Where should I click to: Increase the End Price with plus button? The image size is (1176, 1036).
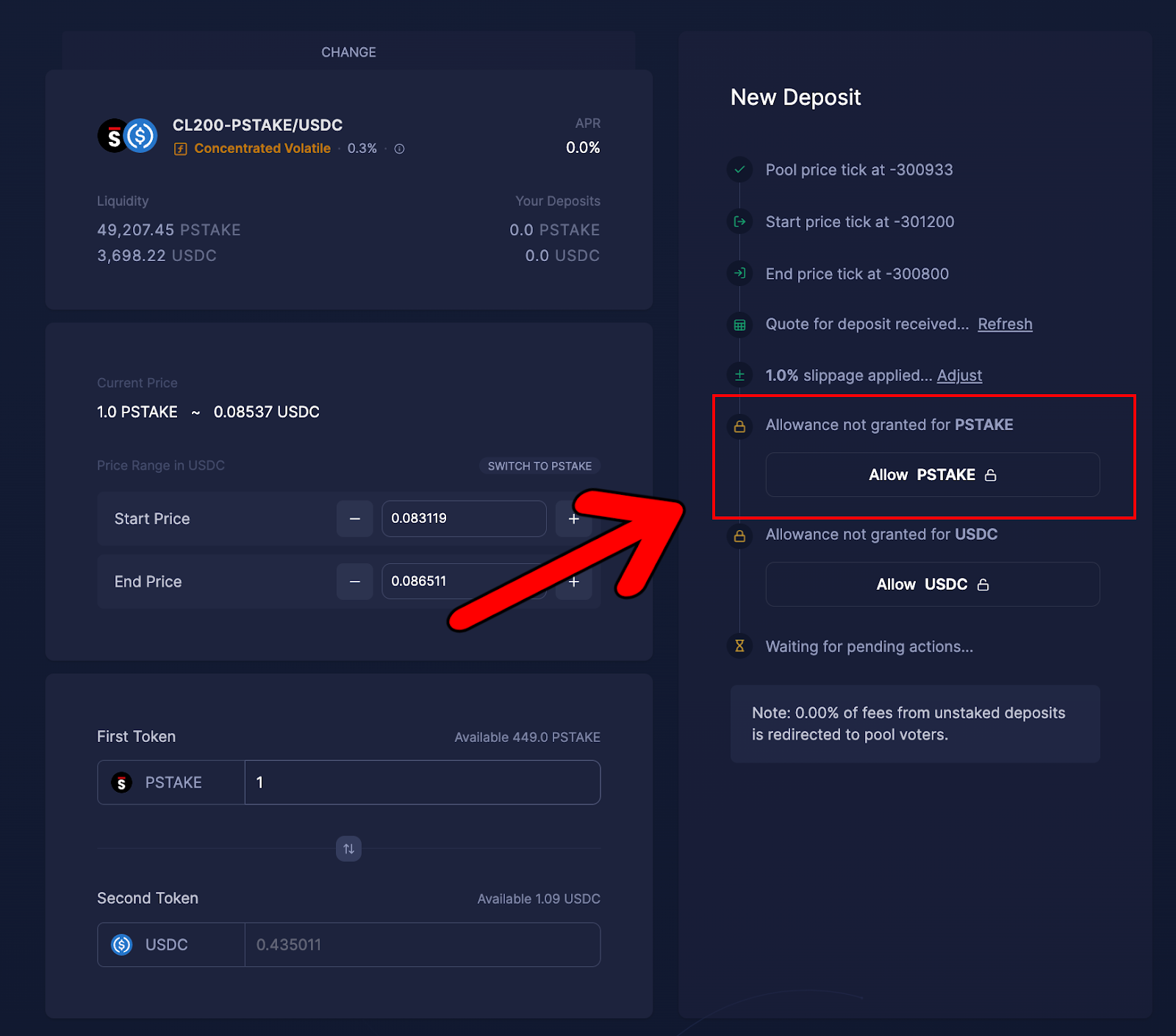pyautogui.click(x=574, y=582)
